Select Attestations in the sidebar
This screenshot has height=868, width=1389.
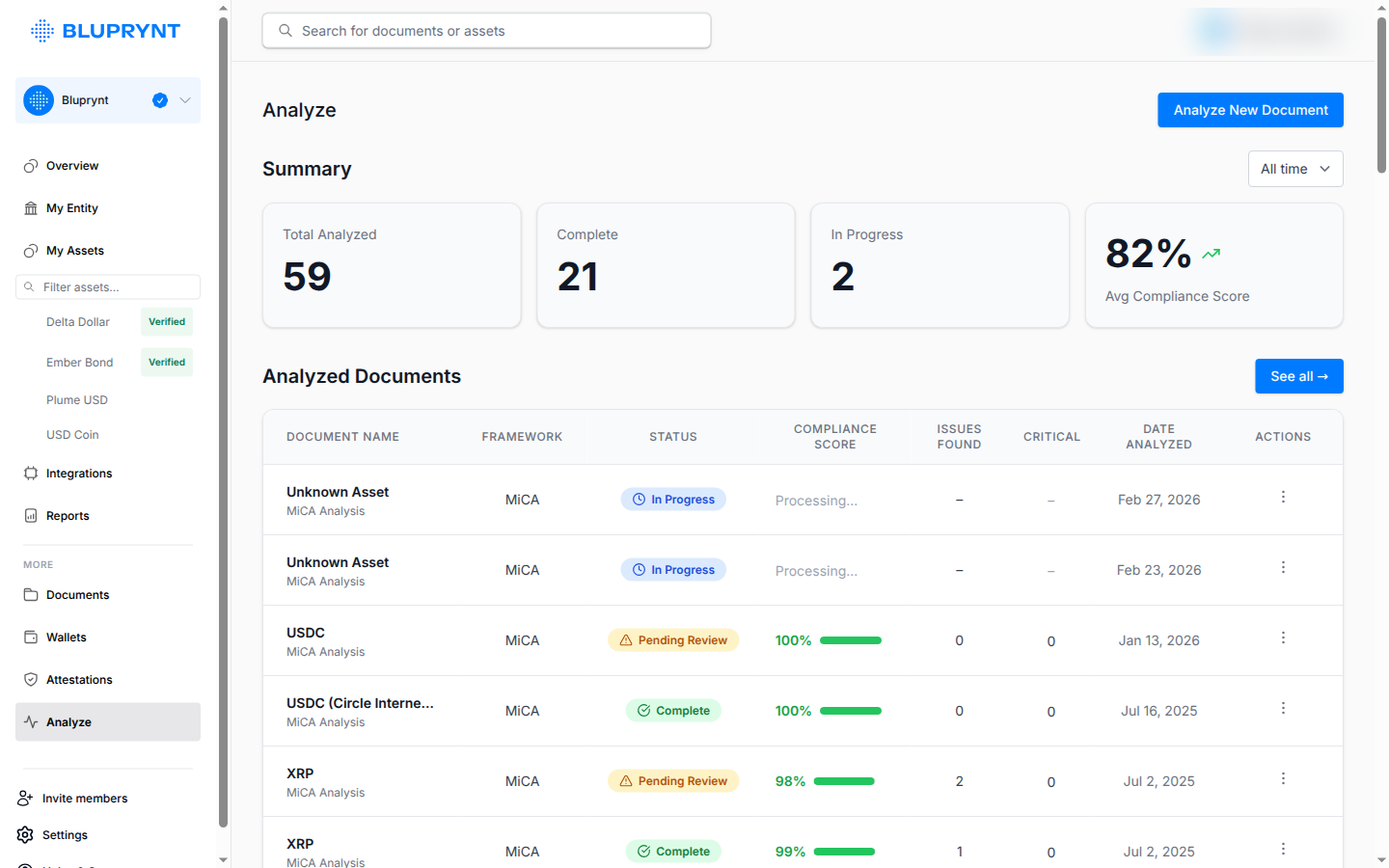click(108, 680)
